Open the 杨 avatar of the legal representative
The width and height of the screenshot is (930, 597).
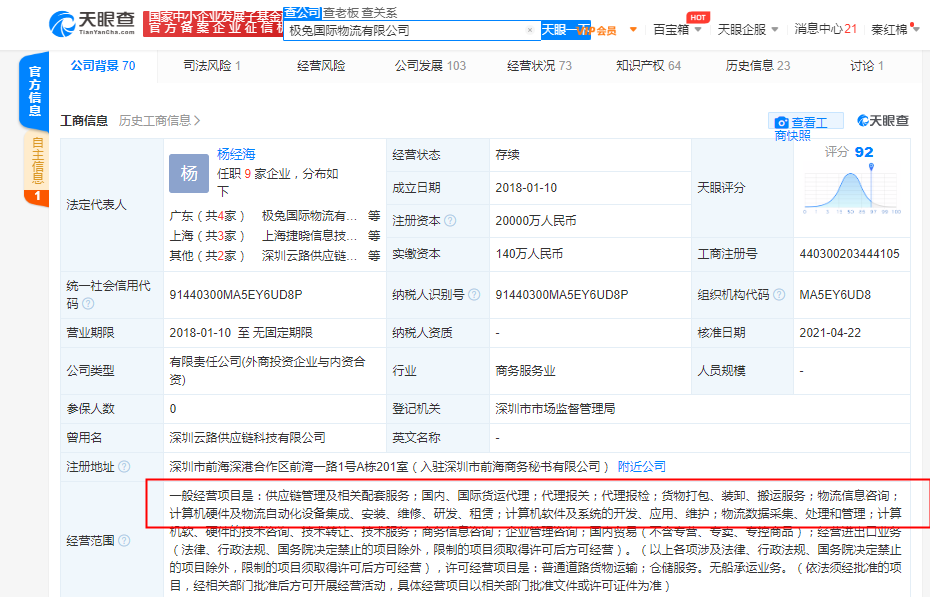(189, 173)
